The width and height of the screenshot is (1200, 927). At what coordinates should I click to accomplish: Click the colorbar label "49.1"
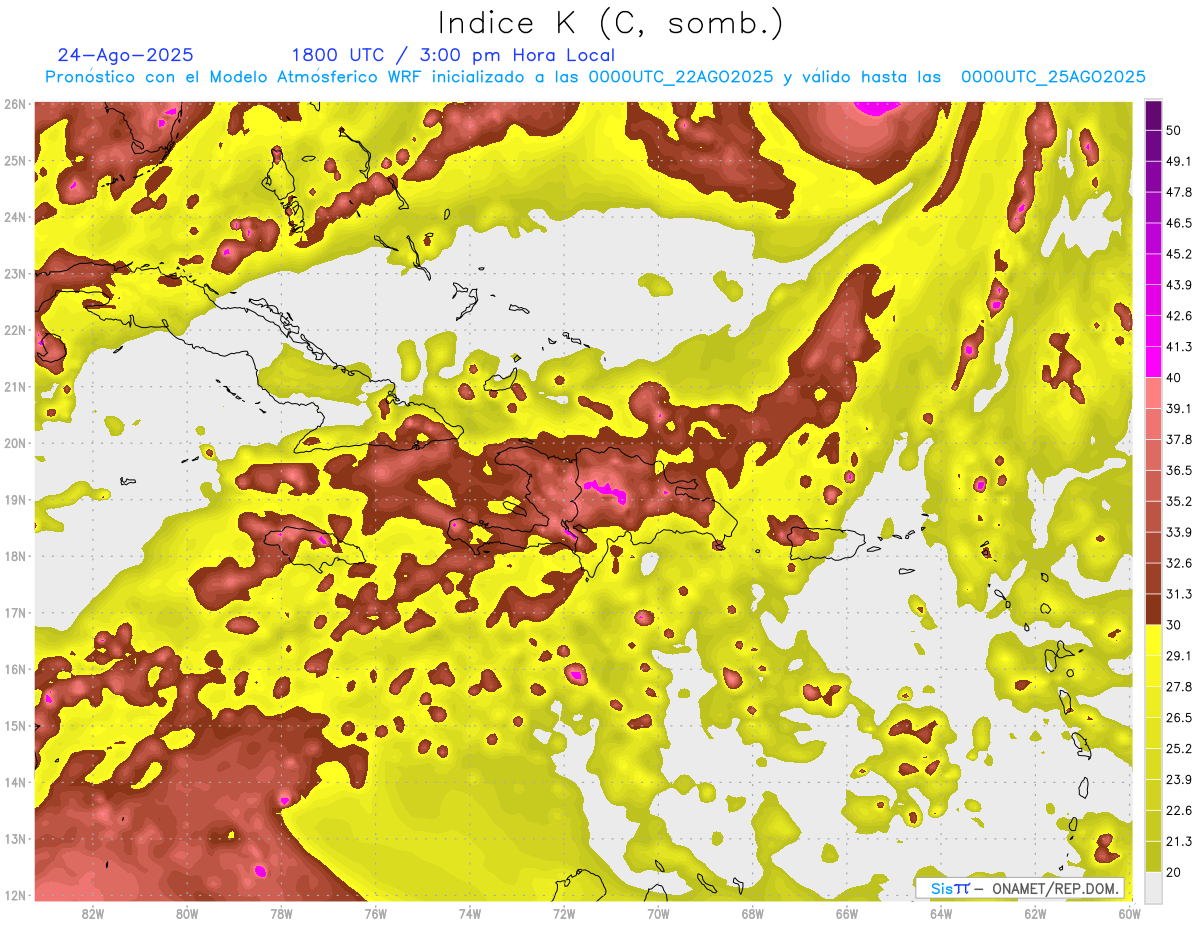1178,162
